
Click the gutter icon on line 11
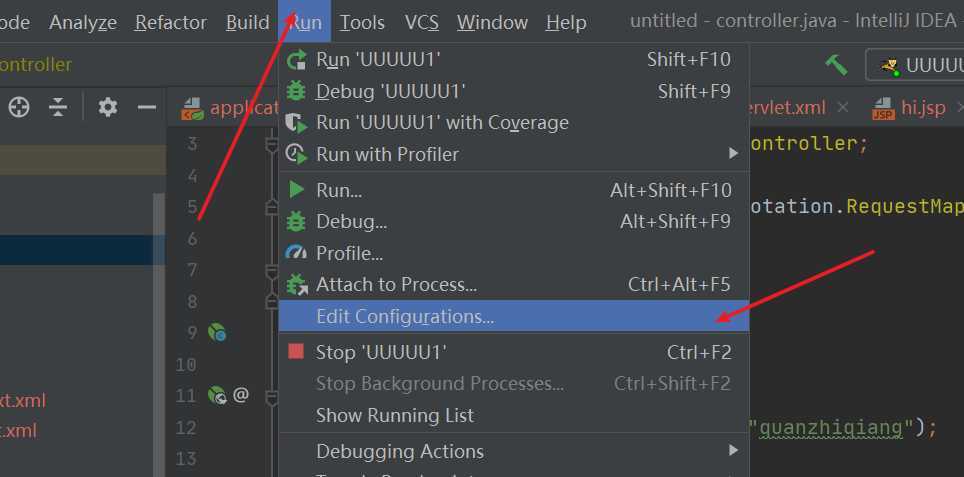[217, 395]
